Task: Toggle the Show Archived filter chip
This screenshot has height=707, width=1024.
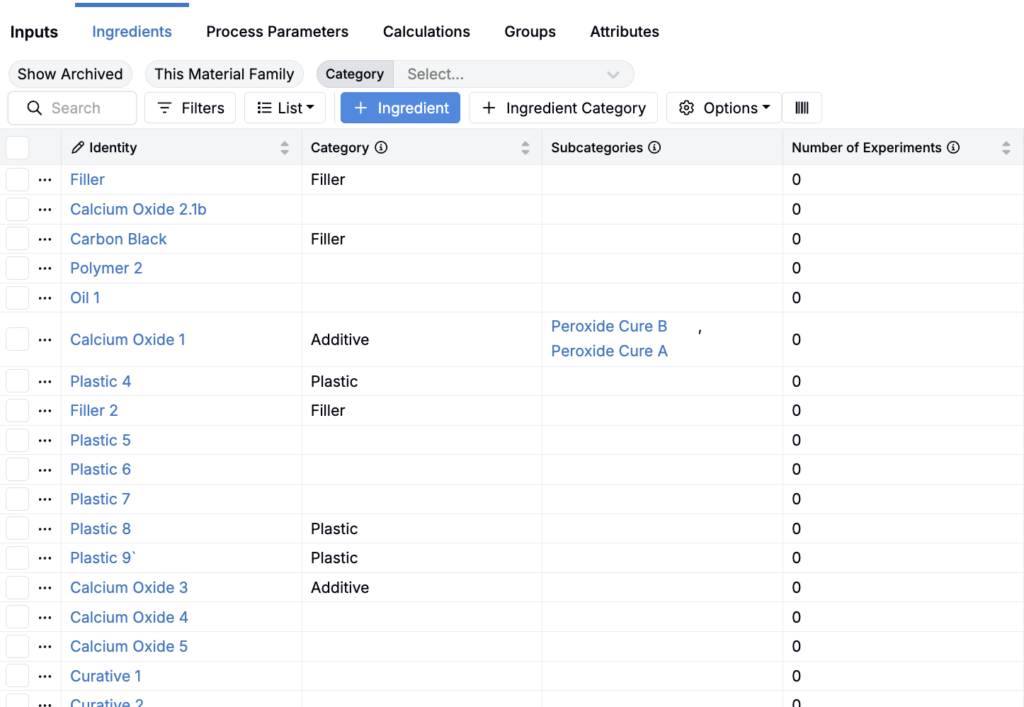Action: point(70,74)
